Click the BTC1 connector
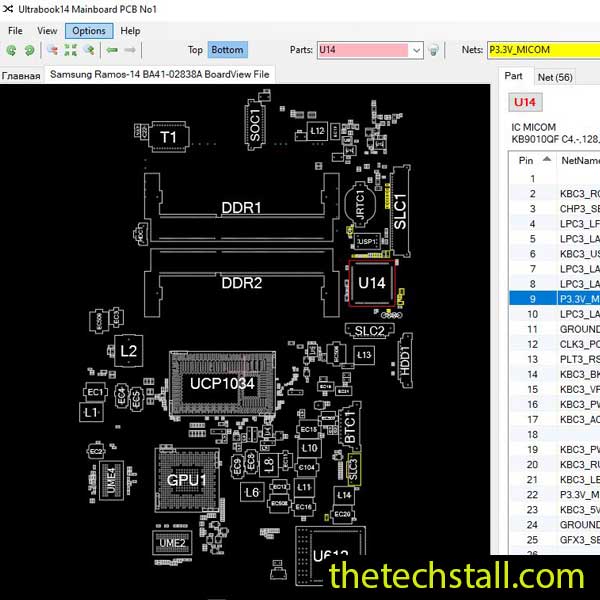Screen dimensions: 600x600 click(x=350, y=426)
